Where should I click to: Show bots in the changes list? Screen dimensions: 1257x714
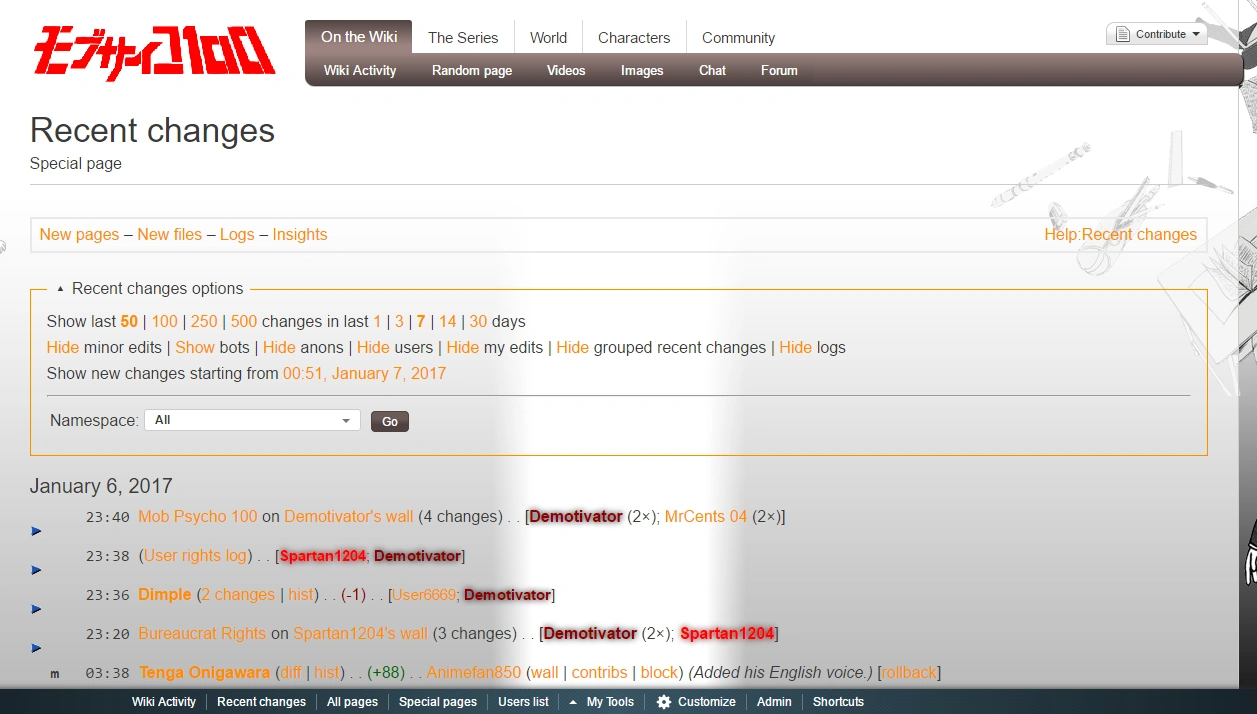[x=195, y=348]
